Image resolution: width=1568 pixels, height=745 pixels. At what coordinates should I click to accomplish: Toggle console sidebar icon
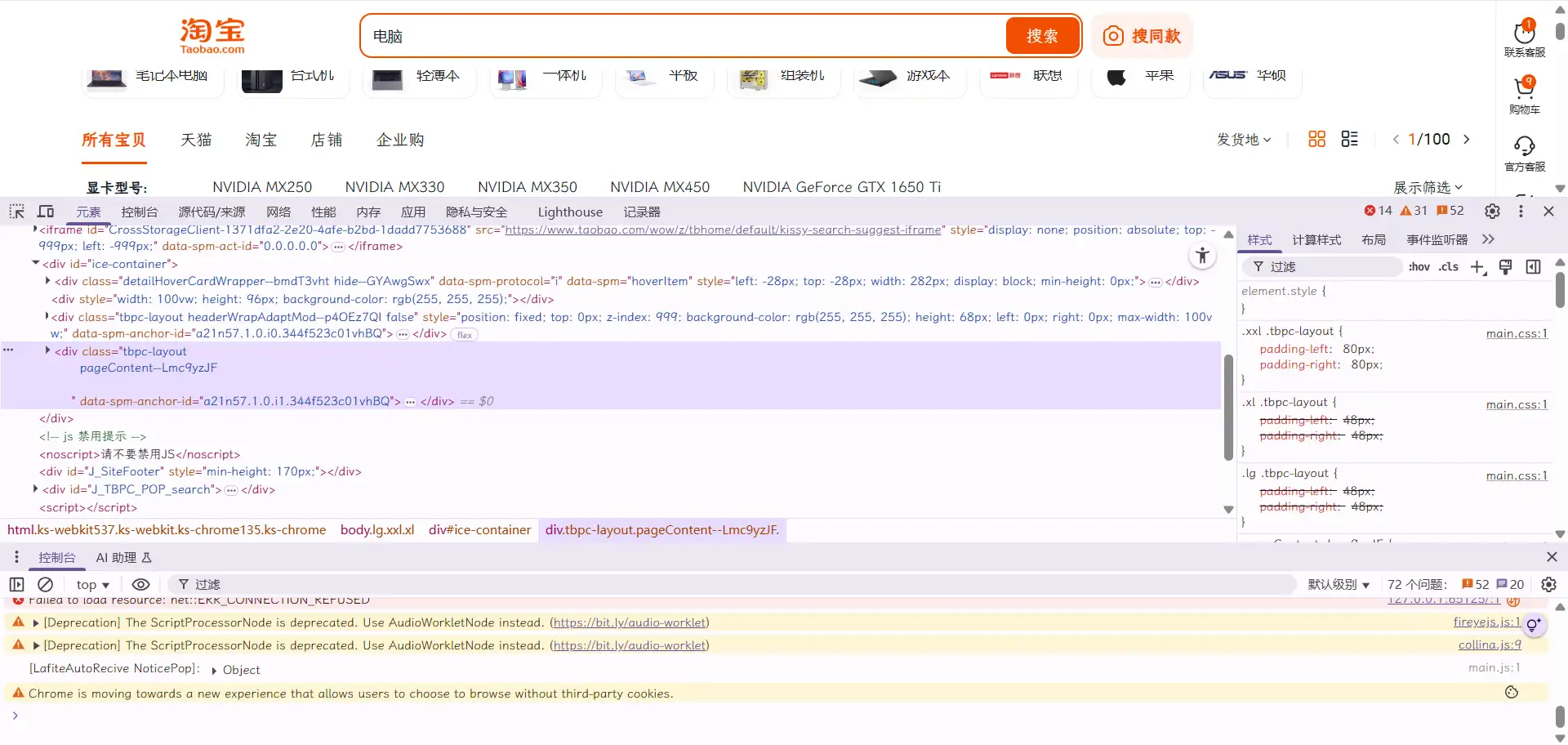coord(16,584)
